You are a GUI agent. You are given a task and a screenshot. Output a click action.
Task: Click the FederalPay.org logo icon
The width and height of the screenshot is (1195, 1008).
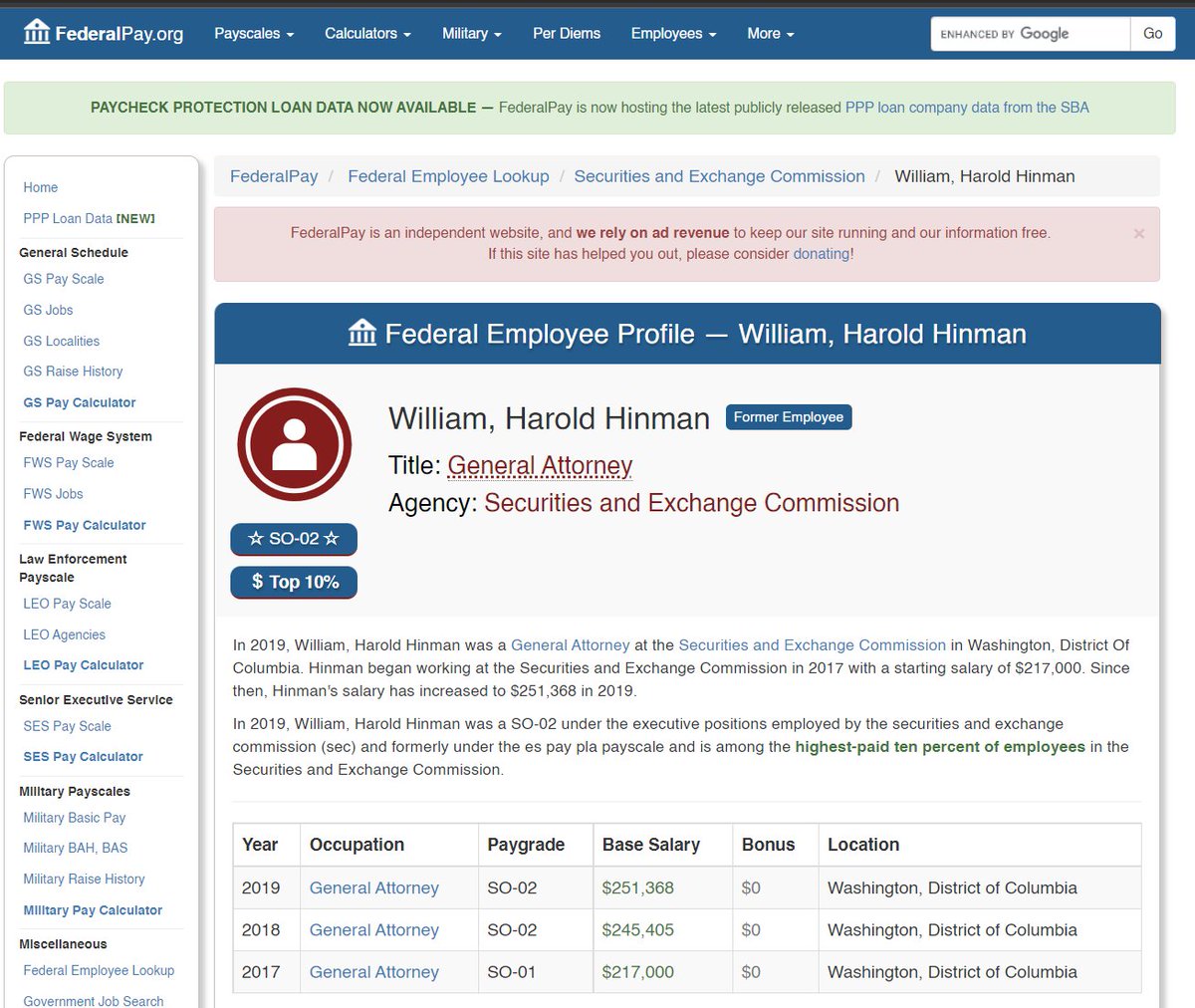click(37, 33)
